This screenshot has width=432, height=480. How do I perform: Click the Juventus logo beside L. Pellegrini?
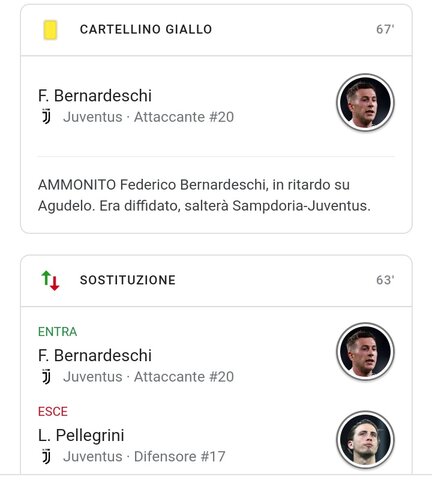click(x=46, y=456)
